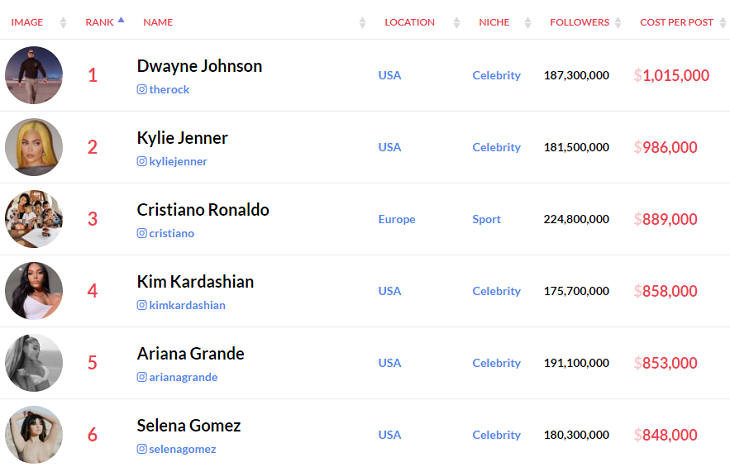The width and height of the screenshot is (730, 467).
Task: Select Europe location for Cristiano Ronaldo
Action: tap(396, 220)
